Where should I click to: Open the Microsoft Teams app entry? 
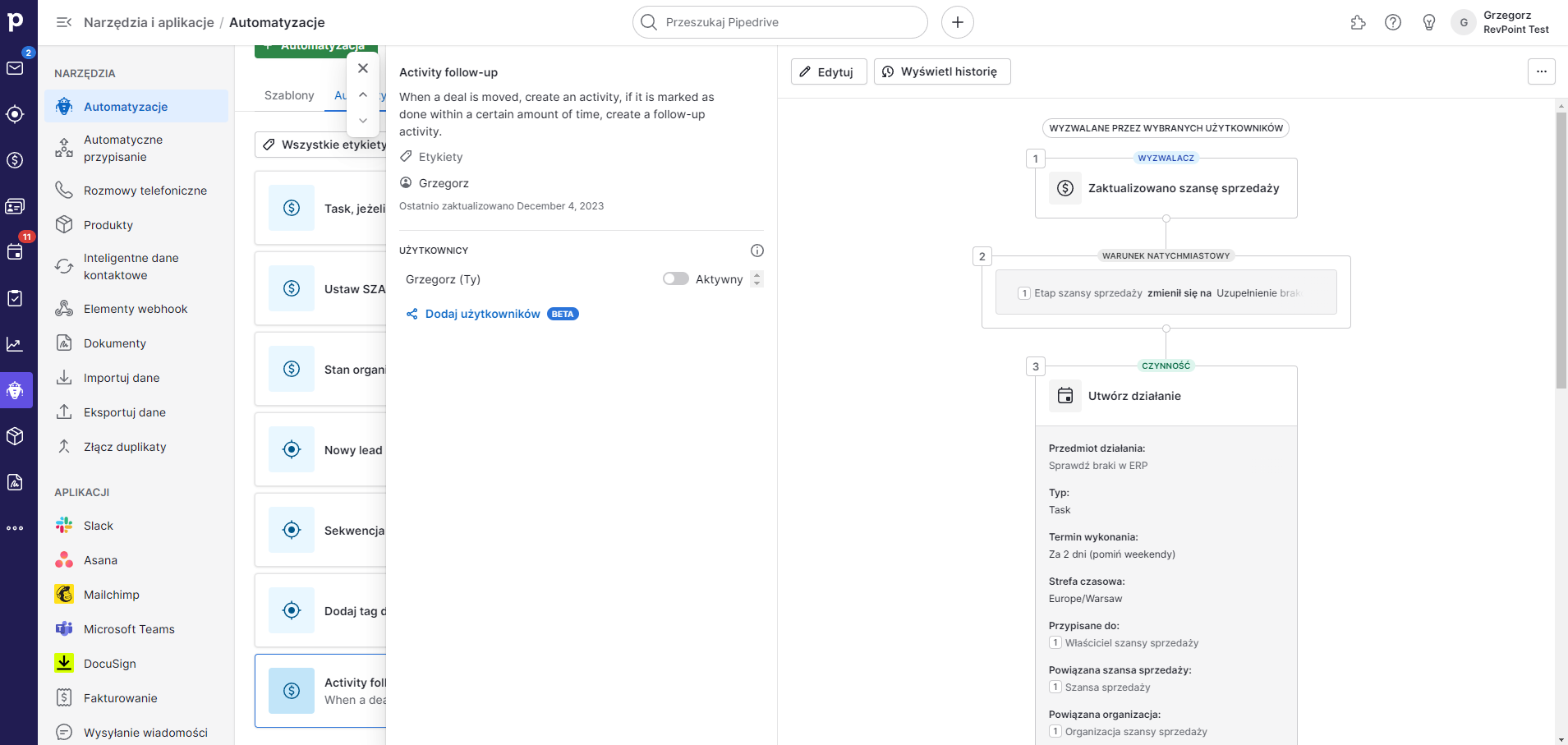click(x=137, y=629)
